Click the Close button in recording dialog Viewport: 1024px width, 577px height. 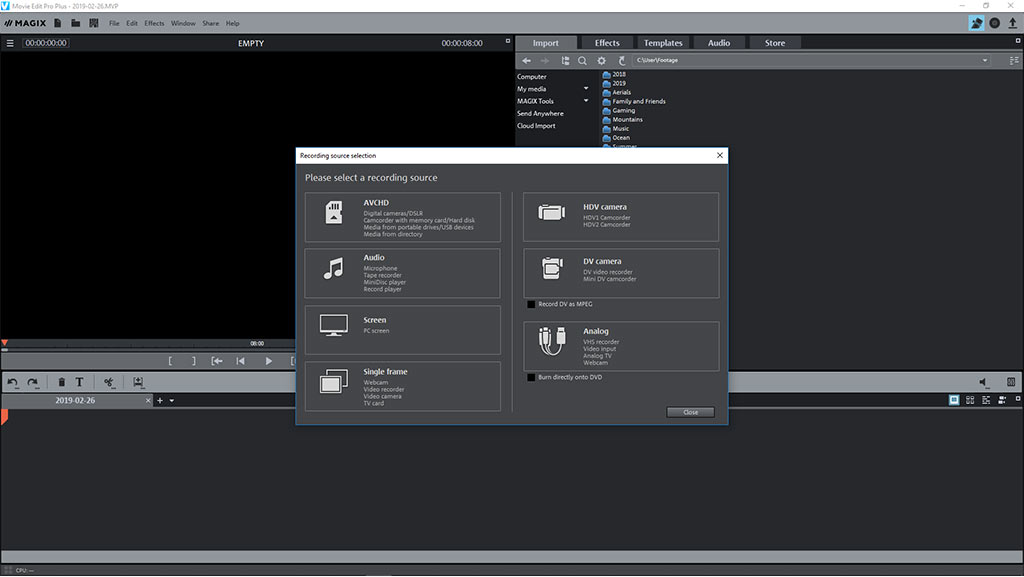tap(690, 413)
